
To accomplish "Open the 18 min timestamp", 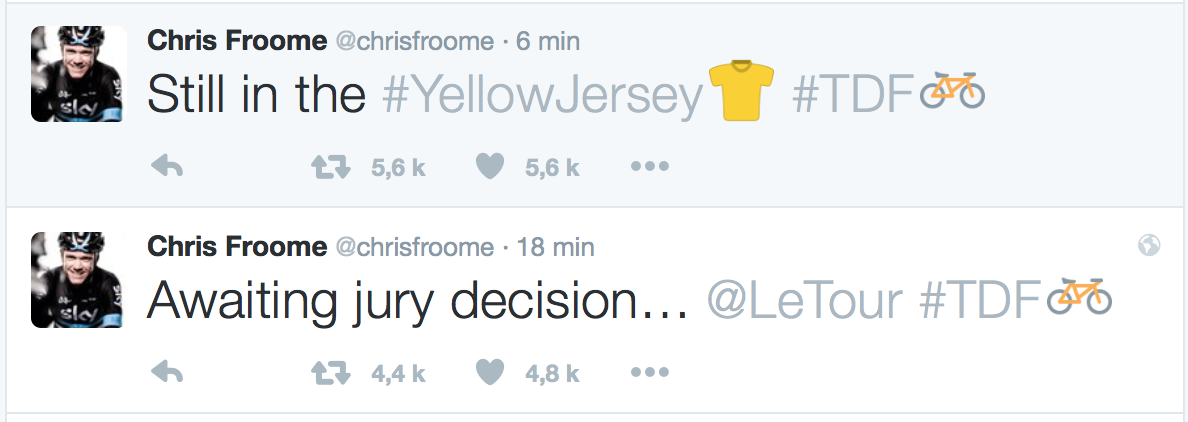I will (x=555, y=247).
